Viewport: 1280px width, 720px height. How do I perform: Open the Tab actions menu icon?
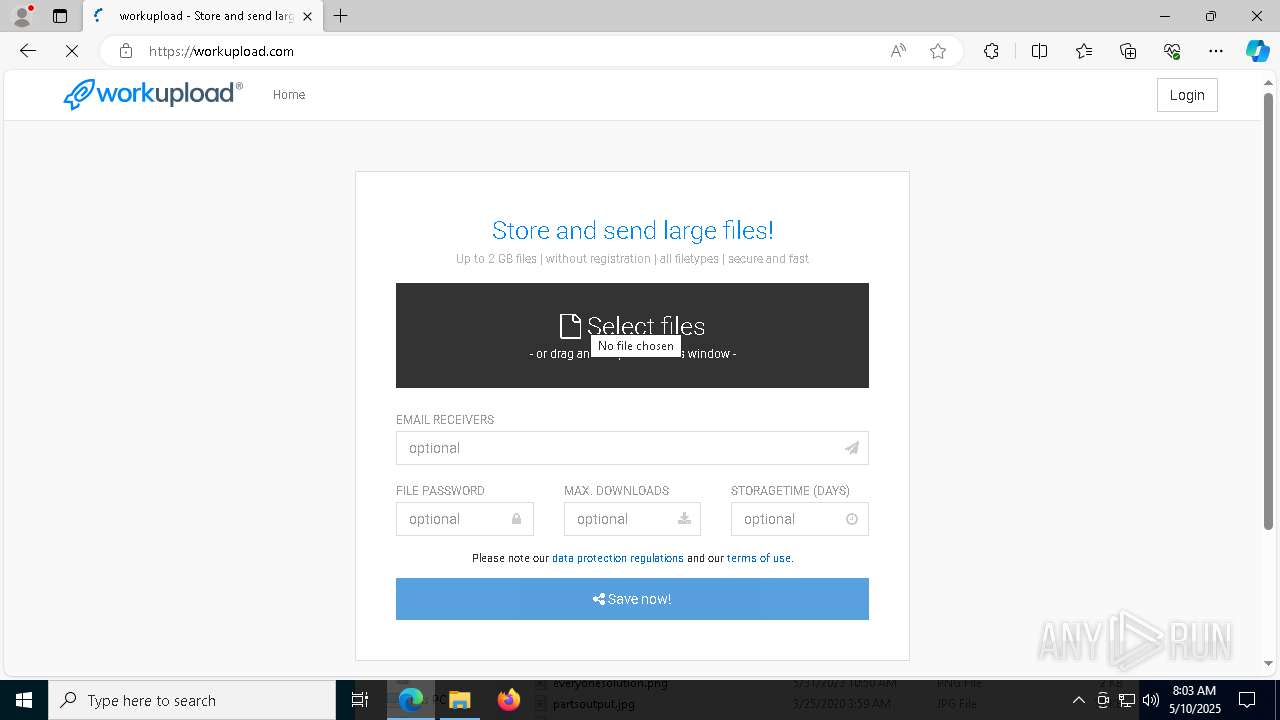(x=60, y=16)
